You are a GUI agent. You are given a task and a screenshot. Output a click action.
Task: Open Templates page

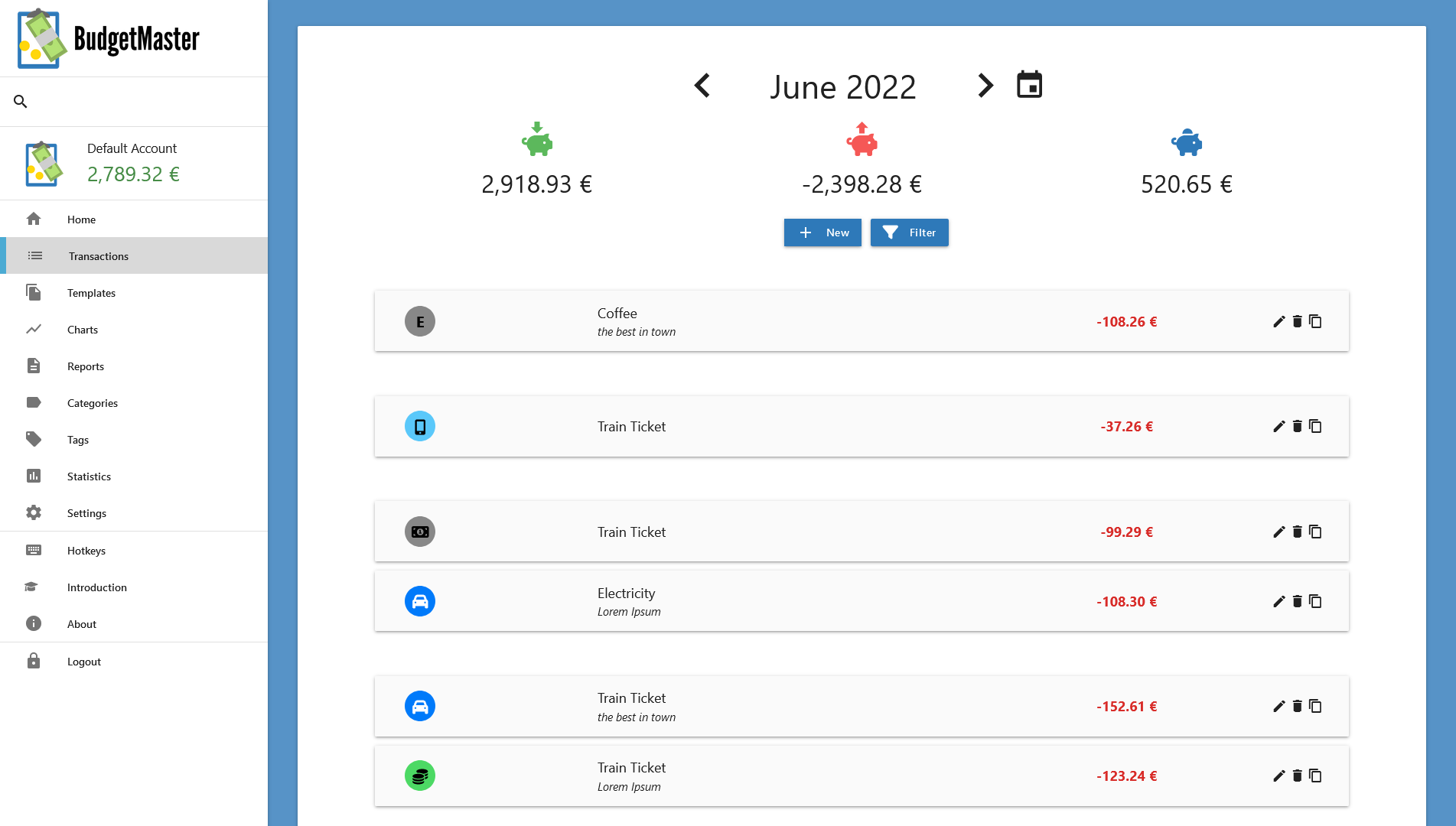coord(134,293)
